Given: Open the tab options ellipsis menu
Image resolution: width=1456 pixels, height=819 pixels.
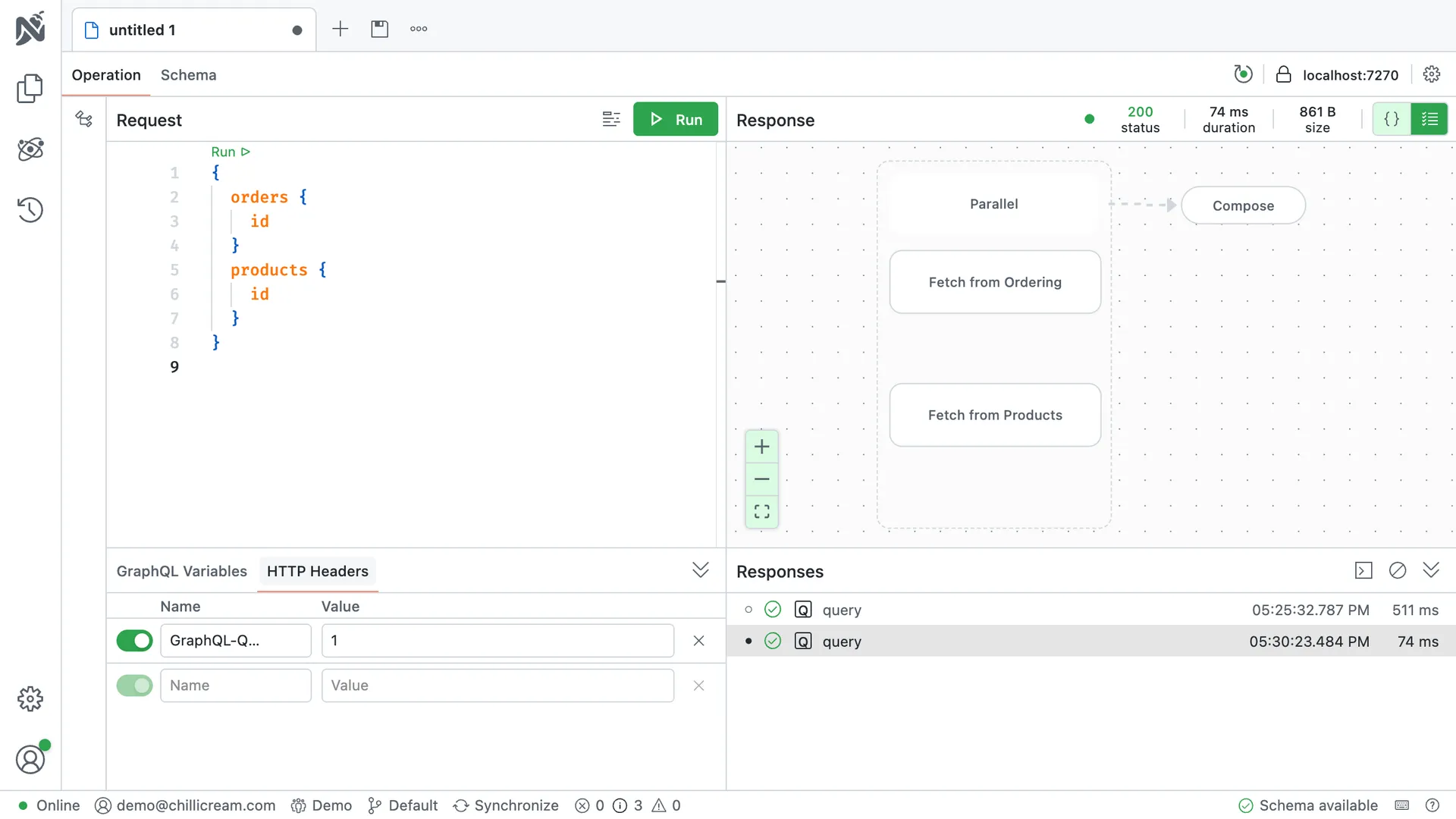Looking at the screenshot, I should point(418,29).
